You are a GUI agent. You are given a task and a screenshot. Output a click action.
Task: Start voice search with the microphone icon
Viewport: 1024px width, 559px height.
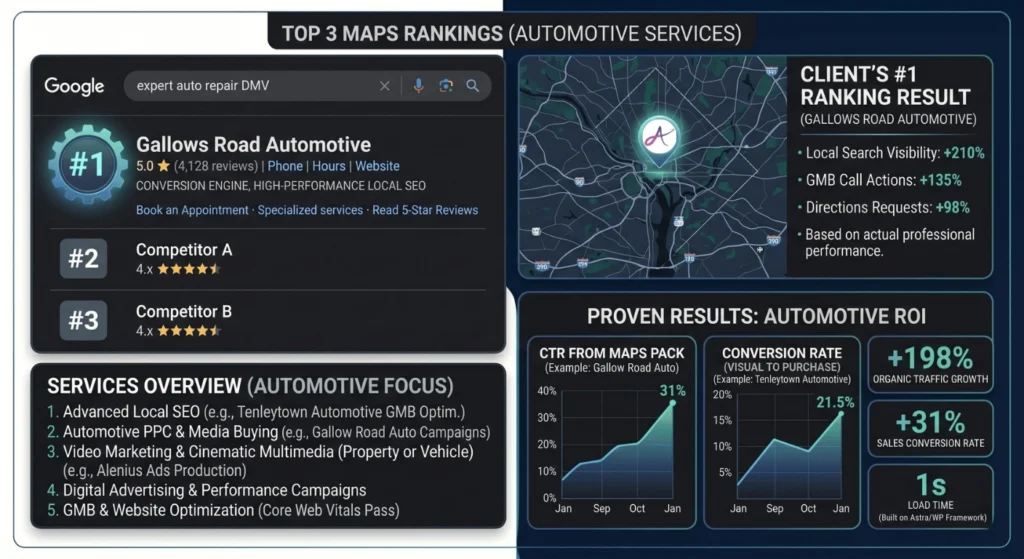(419, 86)
